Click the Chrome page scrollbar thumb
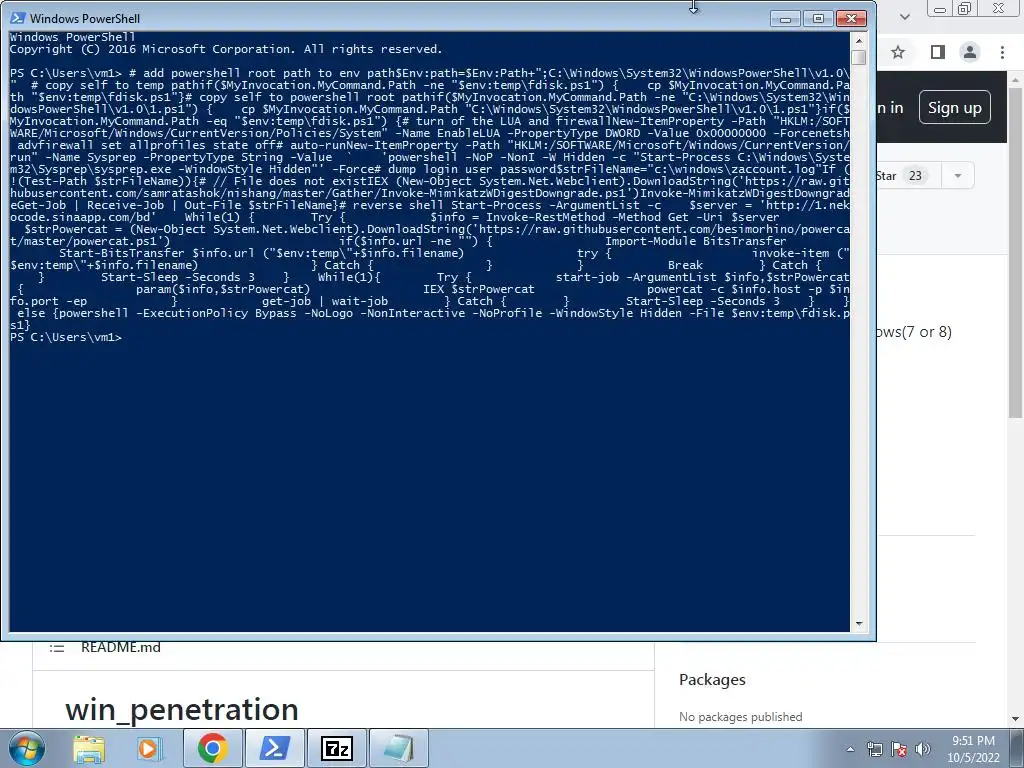 (1016, 251)
